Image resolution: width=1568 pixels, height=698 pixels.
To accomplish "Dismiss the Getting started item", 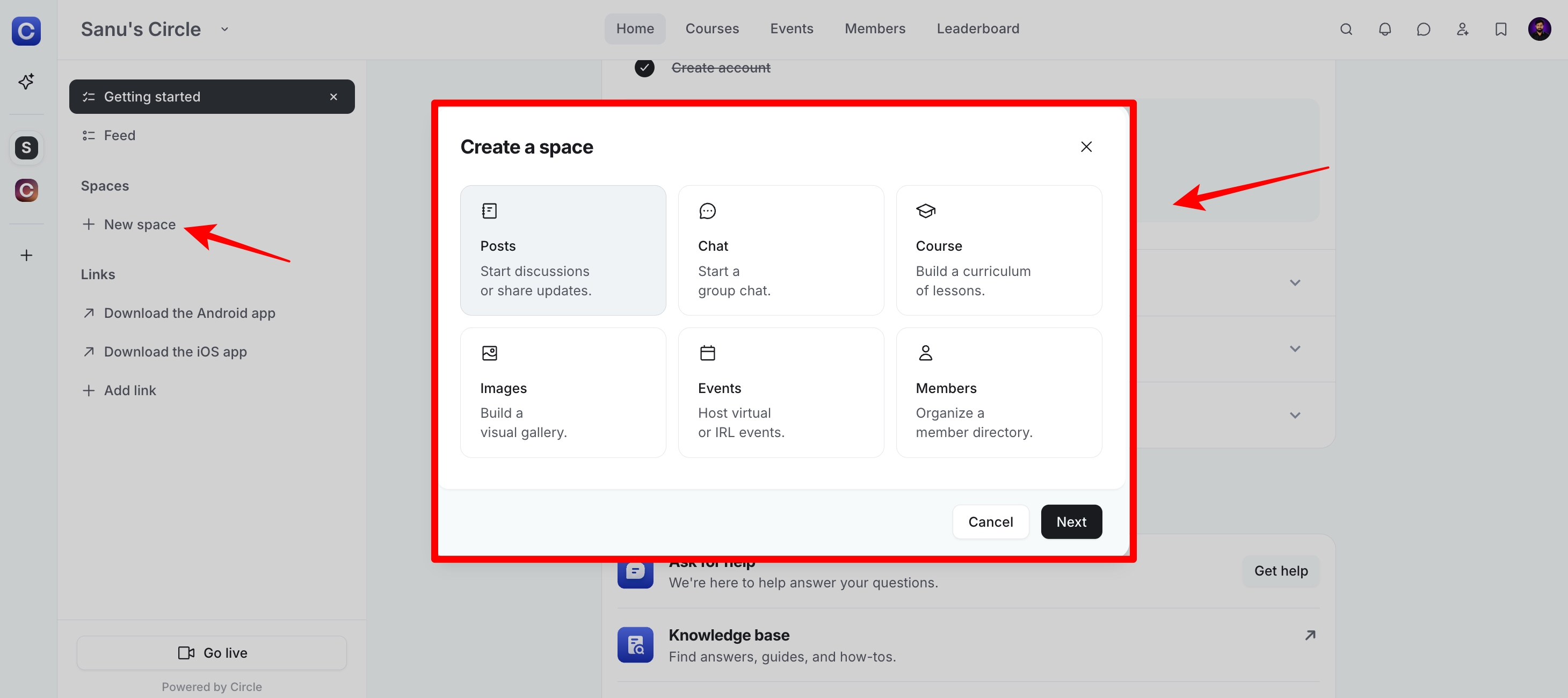I will 333,97.
